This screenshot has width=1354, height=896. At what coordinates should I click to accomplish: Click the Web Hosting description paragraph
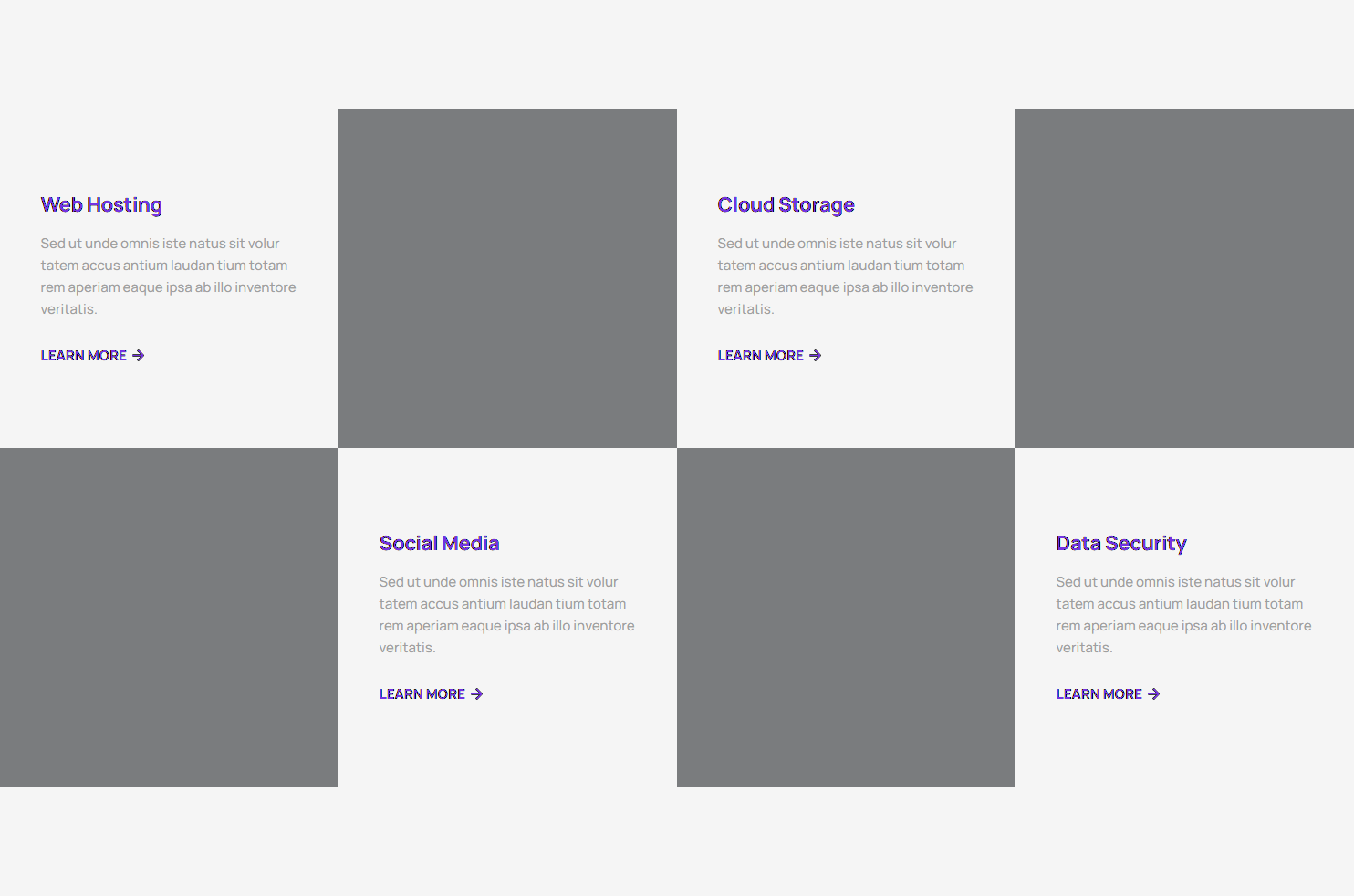[x=168, y=276]
